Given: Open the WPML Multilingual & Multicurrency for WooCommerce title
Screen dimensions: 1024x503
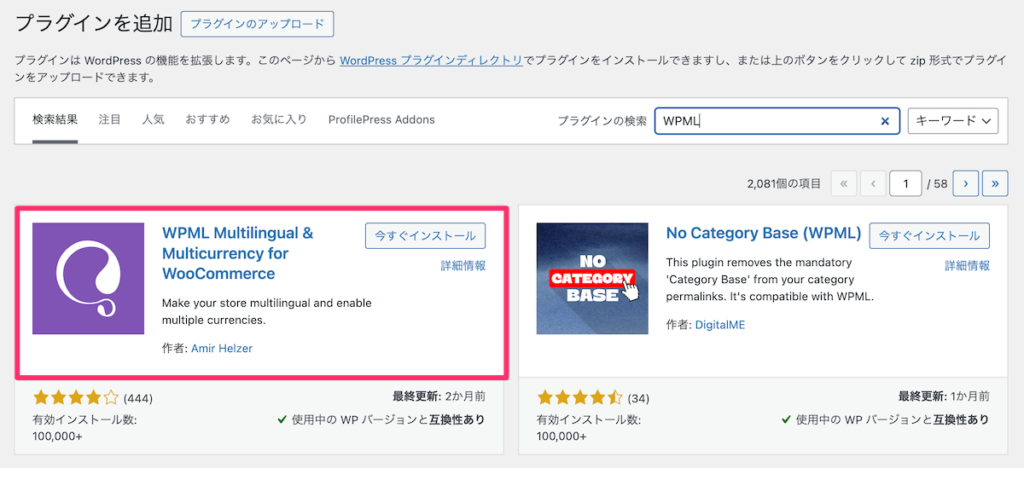Looking at the screenshot, I should click(x=238, y=253).
